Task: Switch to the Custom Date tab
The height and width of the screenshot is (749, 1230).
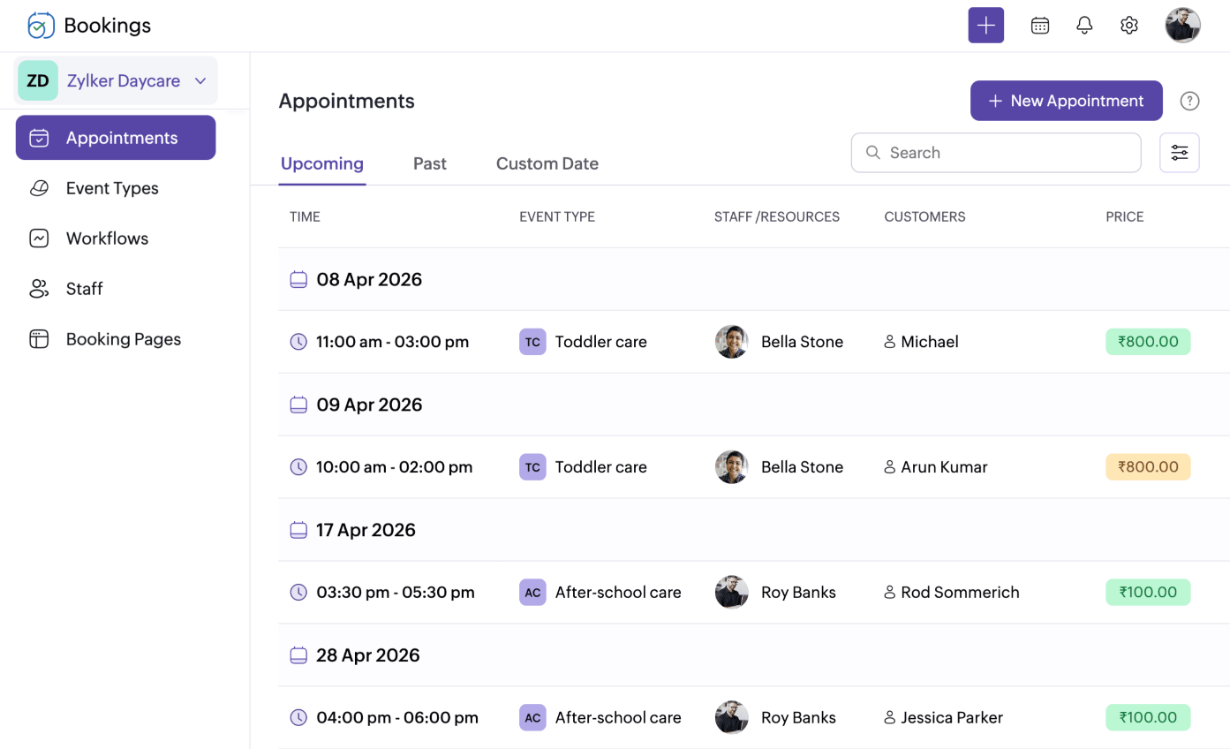Action: coord(547,164)
